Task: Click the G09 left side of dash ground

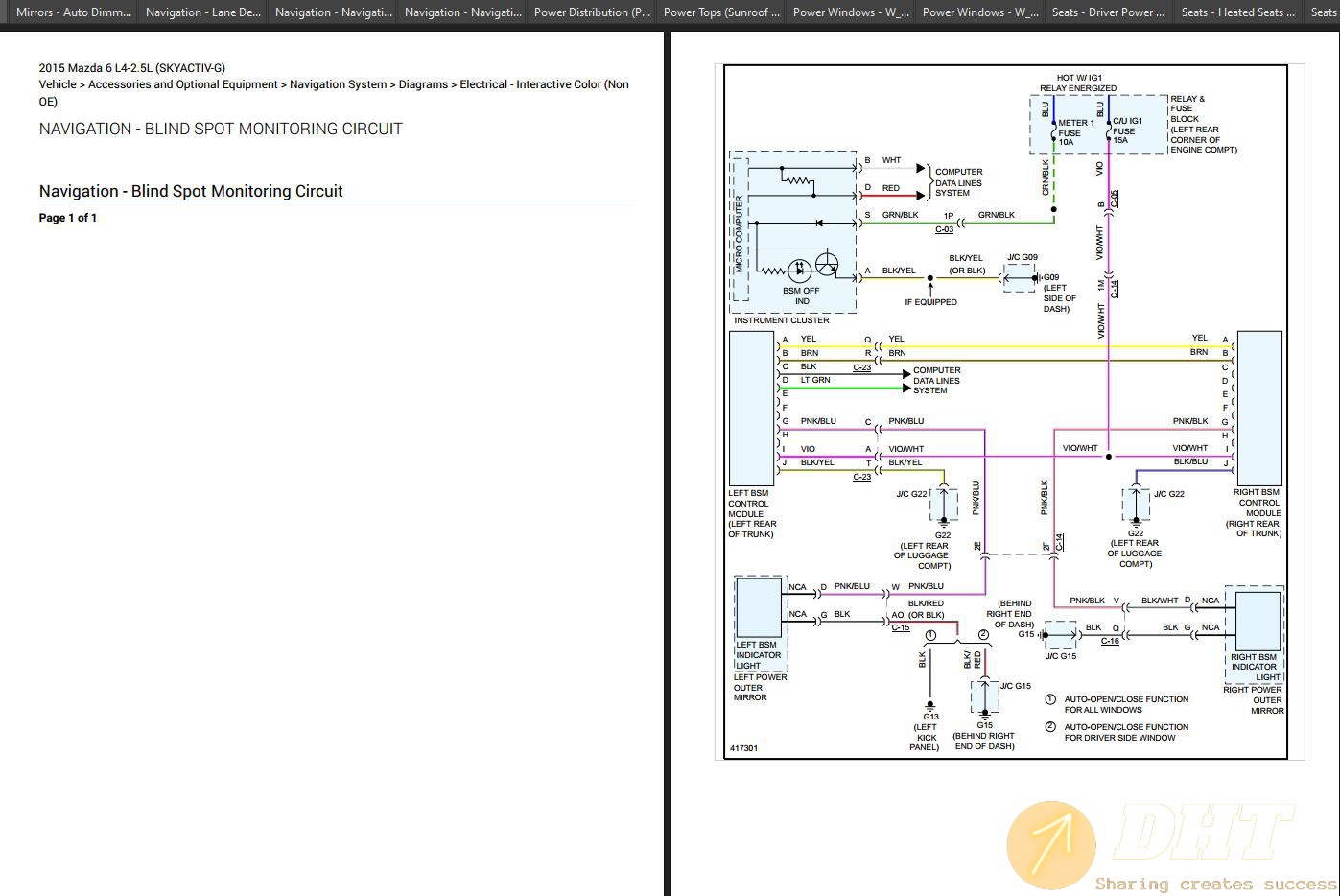Action: (1039, 278)
